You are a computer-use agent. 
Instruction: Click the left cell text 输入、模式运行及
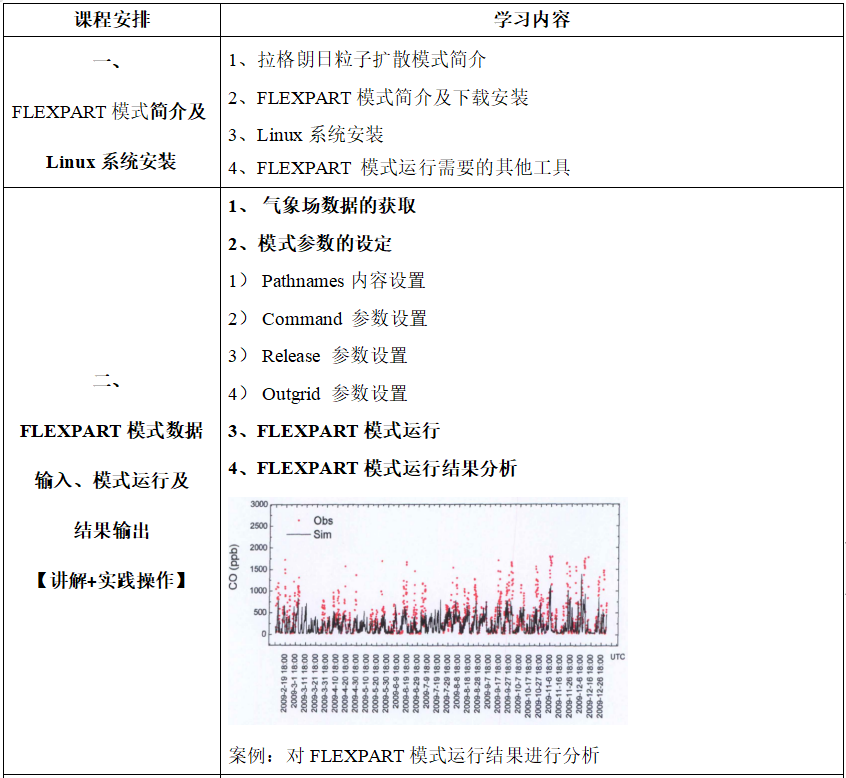point(112,481)
